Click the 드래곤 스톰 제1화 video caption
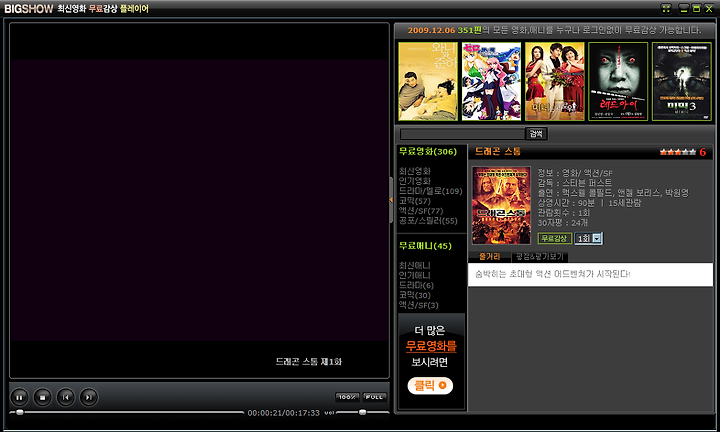 [x=309, y=362]
